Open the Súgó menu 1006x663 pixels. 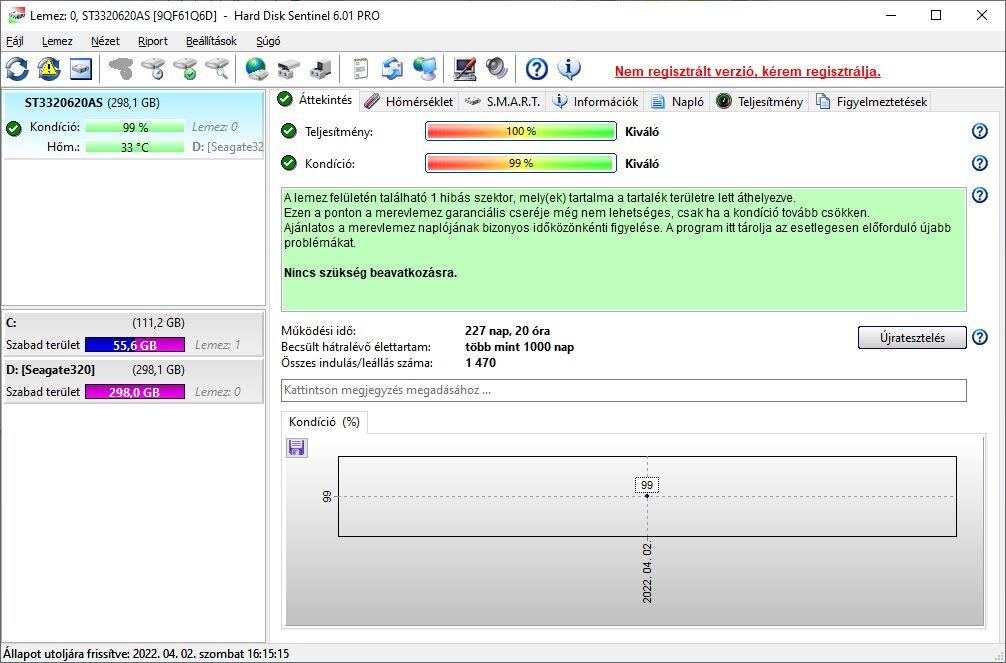point(268,41)
